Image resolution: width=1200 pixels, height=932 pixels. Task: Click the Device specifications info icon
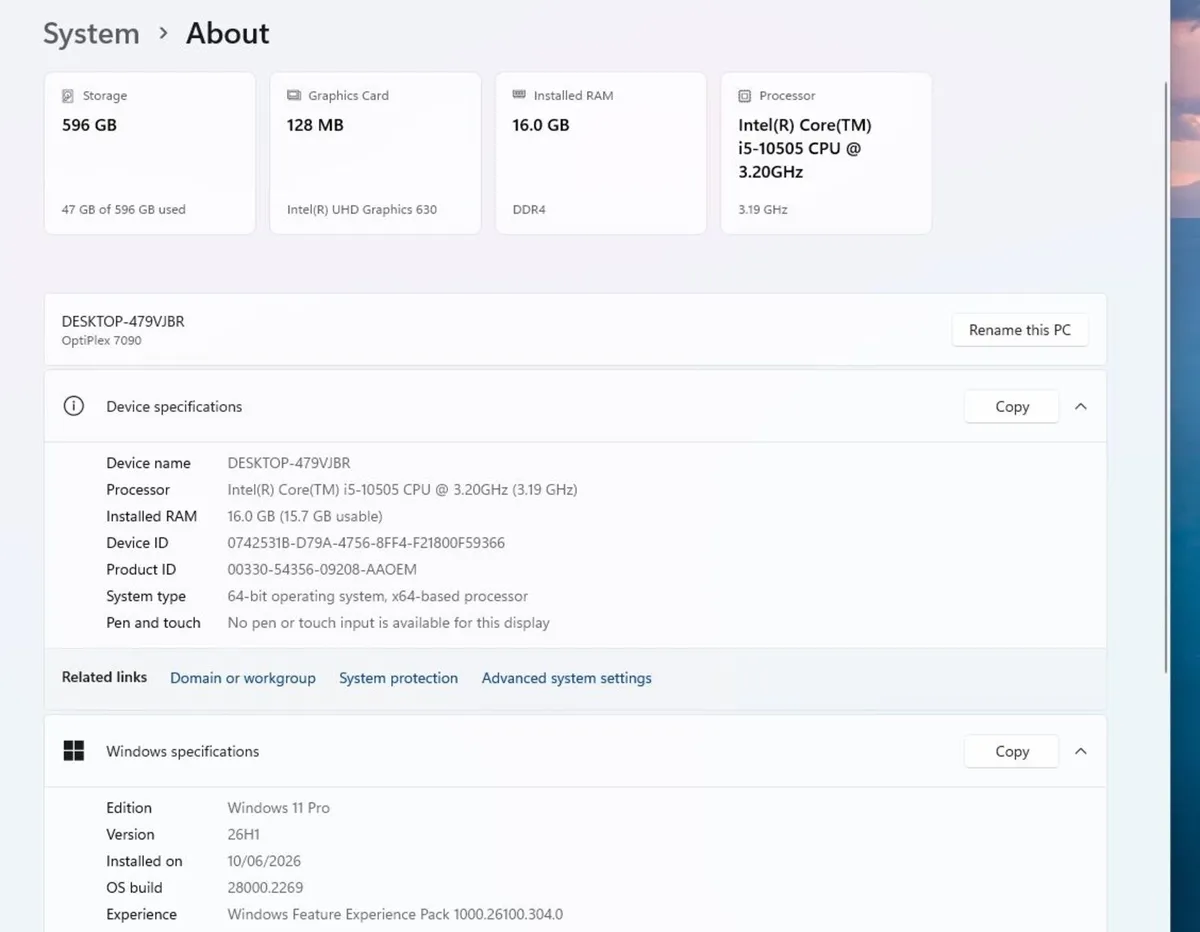point(73,406)
